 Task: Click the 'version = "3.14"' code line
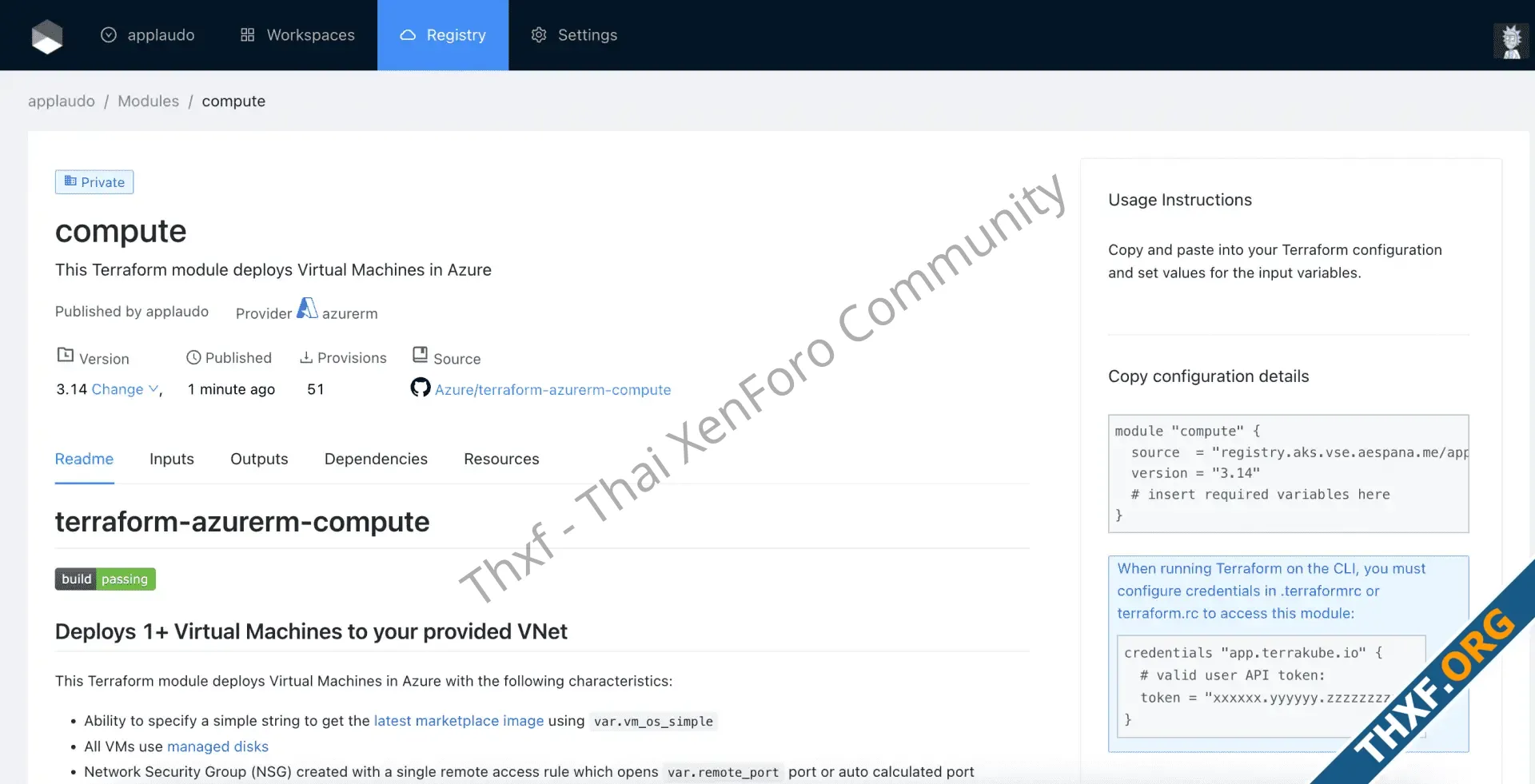(x=1195, y=473)
